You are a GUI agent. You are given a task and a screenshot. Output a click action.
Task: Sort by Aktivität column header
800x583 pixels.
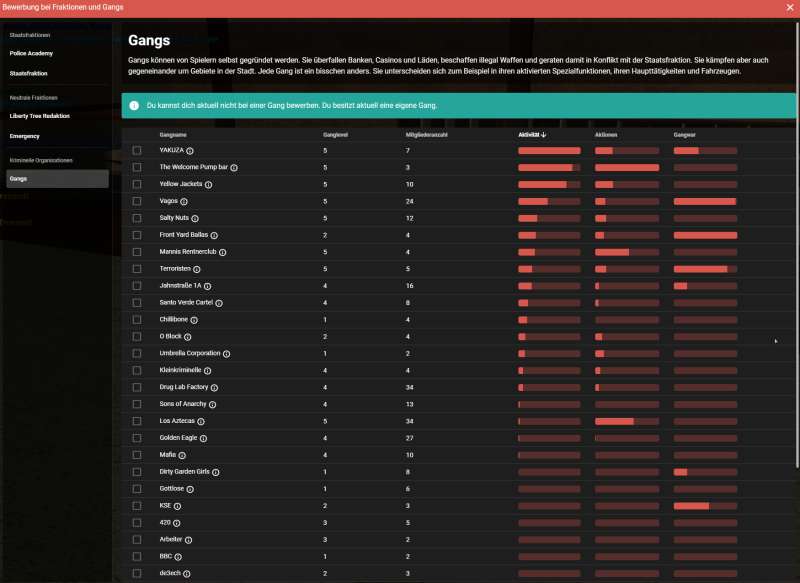tap(532, 134)
